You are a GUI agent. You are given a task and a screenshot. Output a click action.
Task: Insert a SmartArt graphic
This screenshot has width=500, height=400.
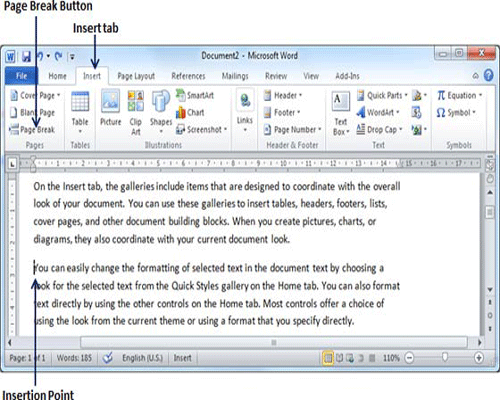point(195,95)
